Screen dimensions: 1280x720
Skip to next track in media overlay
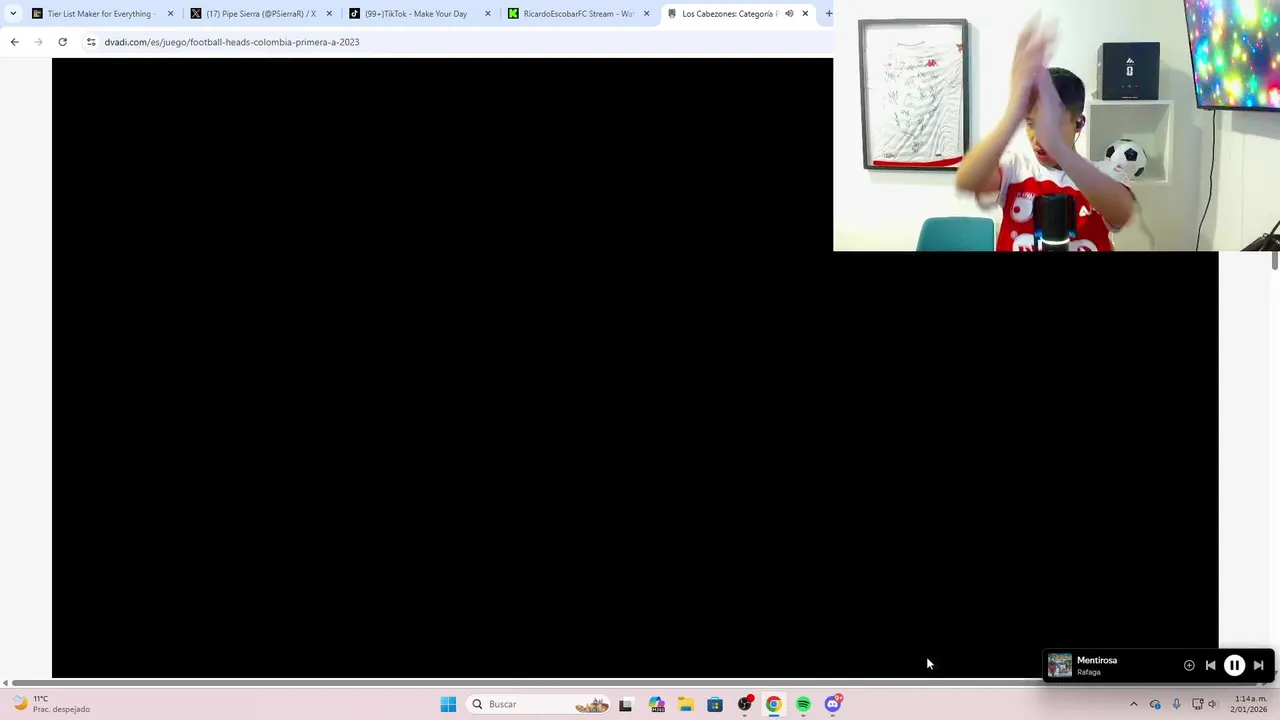[x=1259, y=665]
